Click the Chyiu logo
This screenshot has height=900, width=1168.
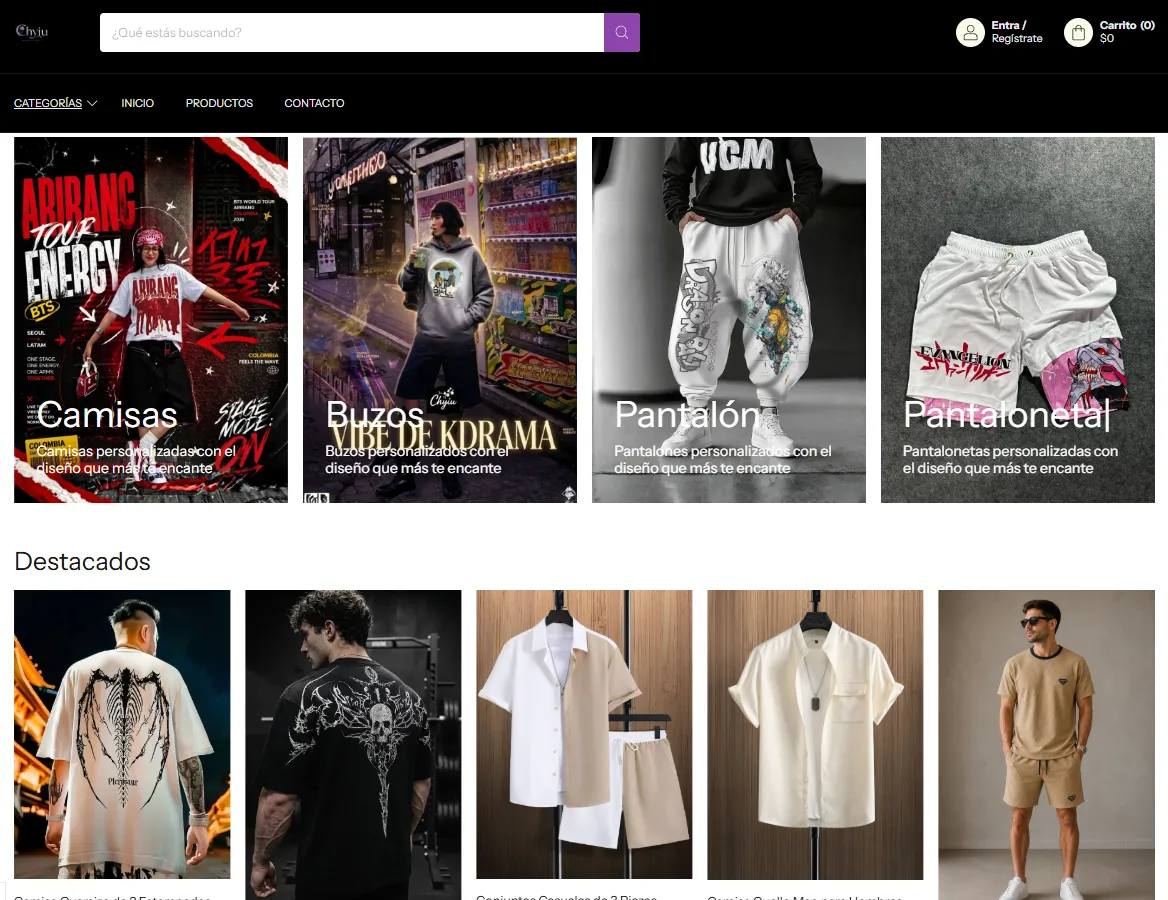(32, 31)
